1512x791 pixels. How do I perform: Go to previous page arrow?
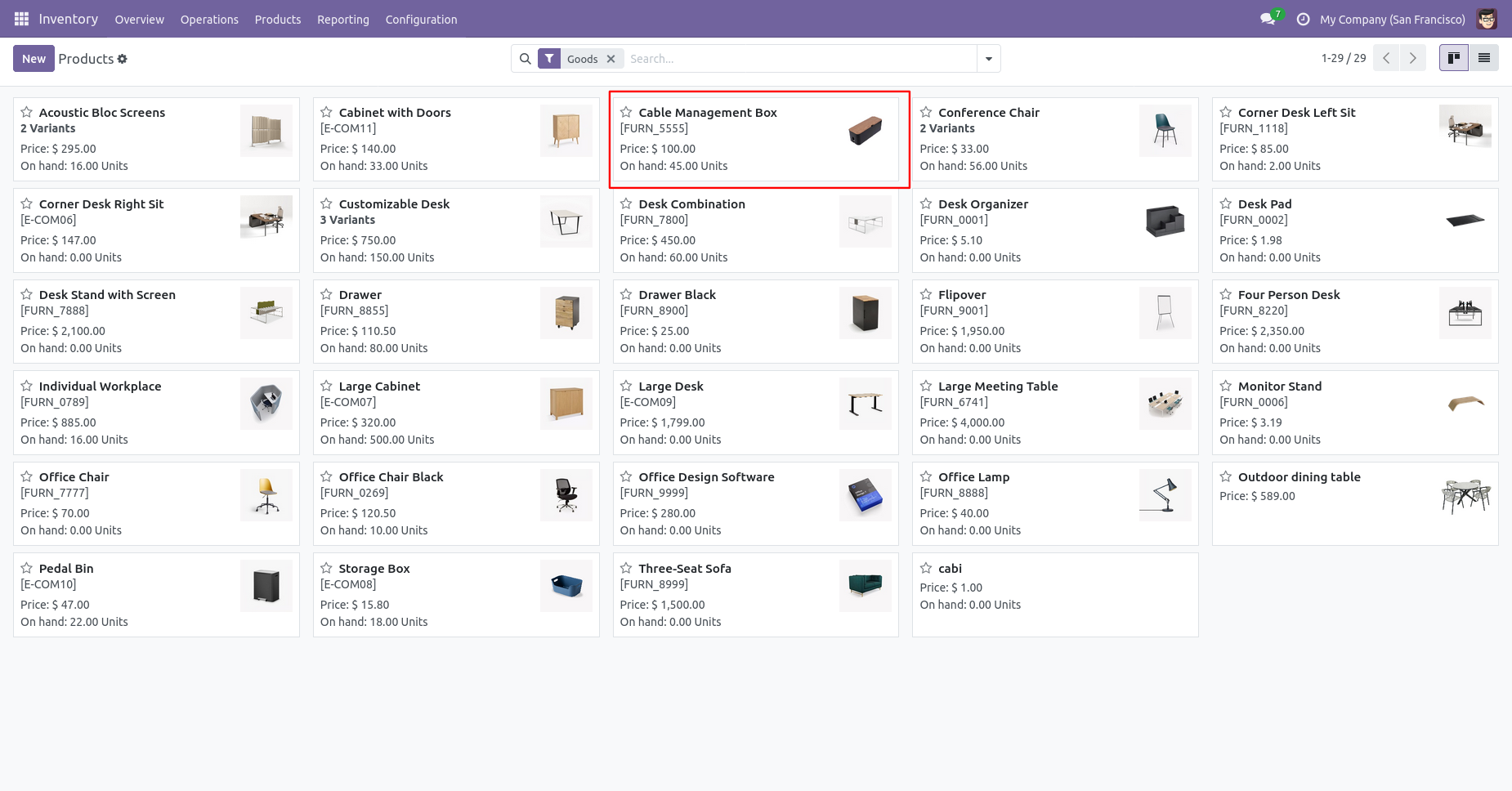1386,58
